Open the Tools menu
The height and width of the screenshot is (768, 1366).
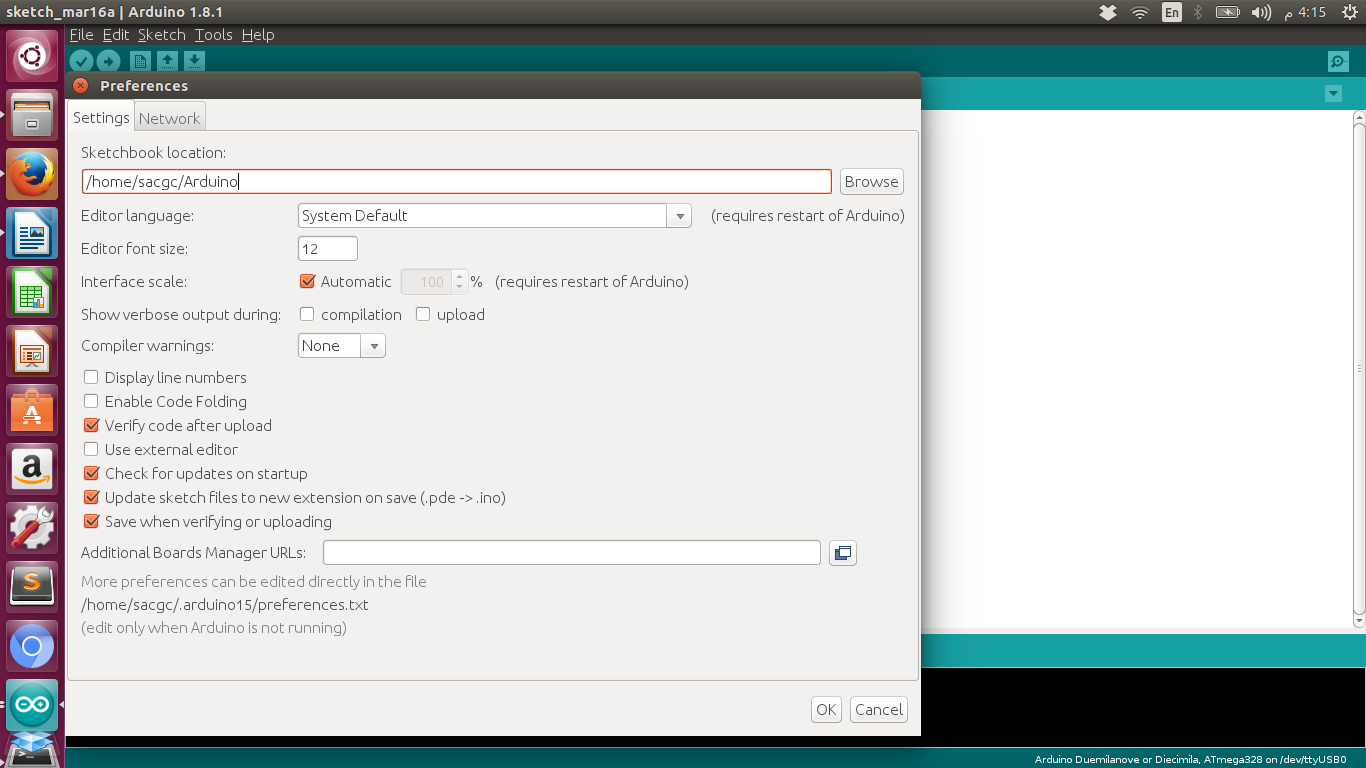(214, 35)
